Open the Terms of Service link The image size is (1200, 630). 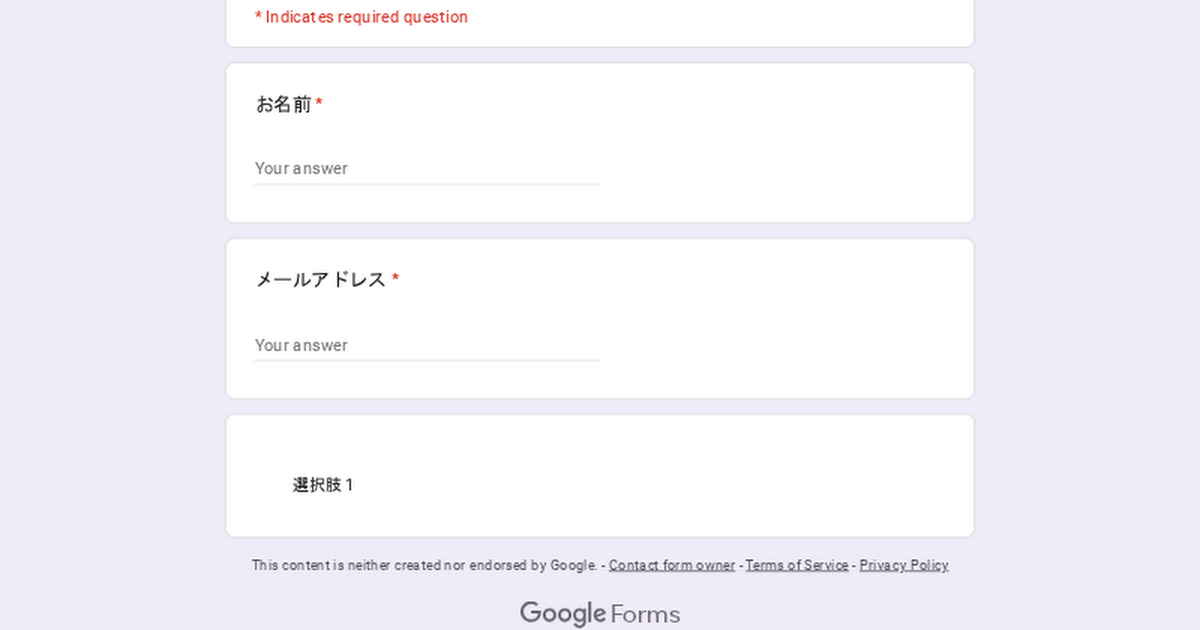[797, 565]
